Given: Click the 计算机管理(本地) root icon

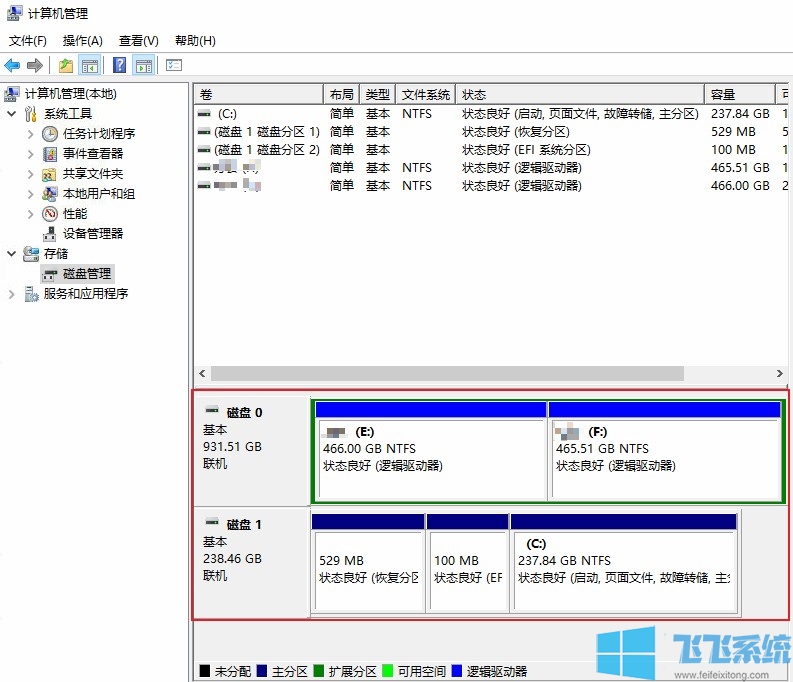Looking at the screenshot, I should coord(12,94).
